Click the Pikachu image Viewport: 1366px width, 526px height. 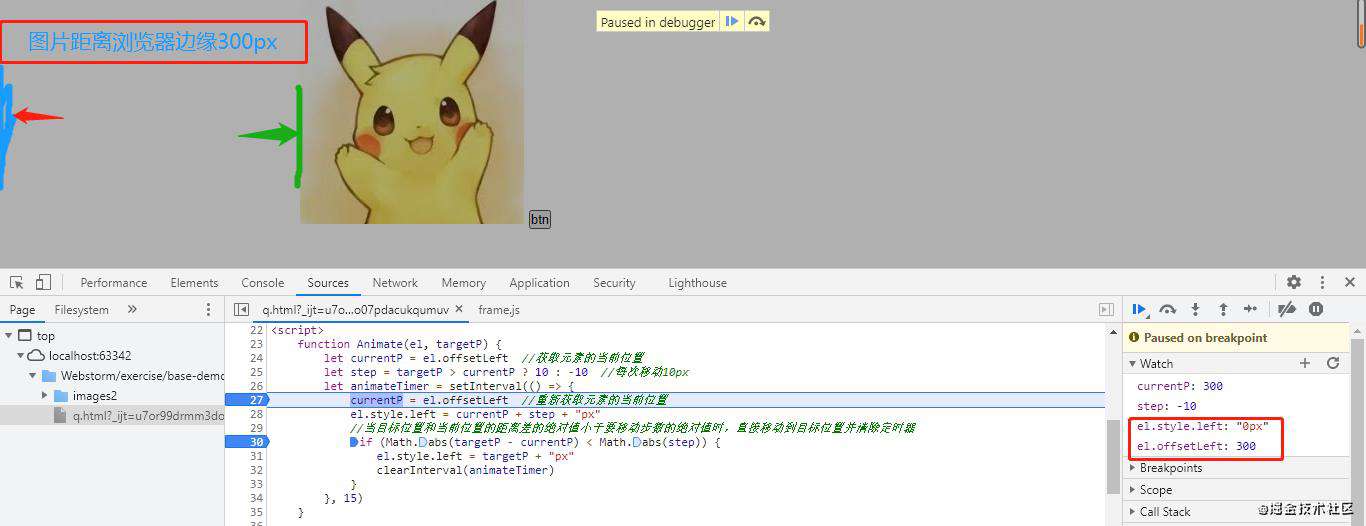point(412,111)
